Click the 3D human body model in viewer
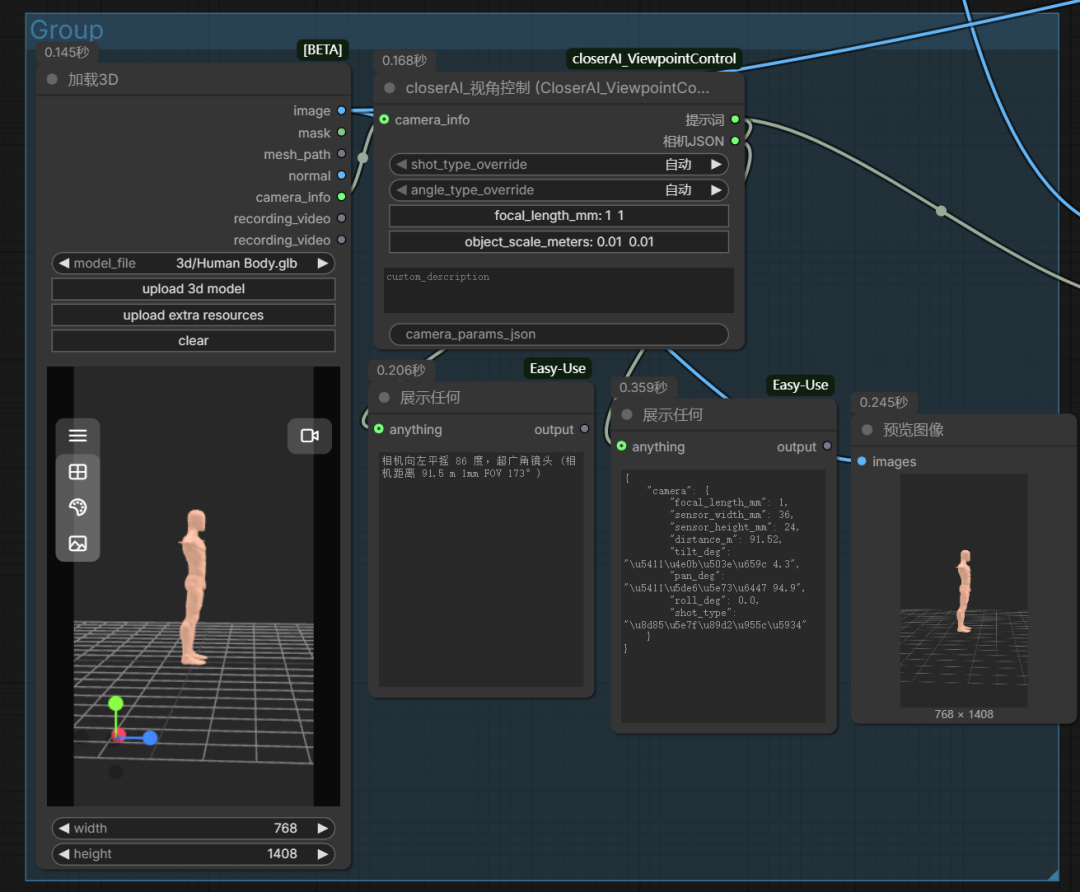The height and width of the screenshot is (892, 1080). (x=194, y=588)
